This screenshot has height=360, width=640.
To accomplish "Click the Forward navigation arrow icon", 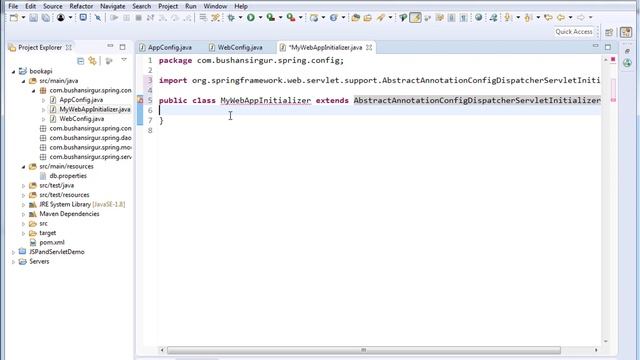I will tap(581, 18).
